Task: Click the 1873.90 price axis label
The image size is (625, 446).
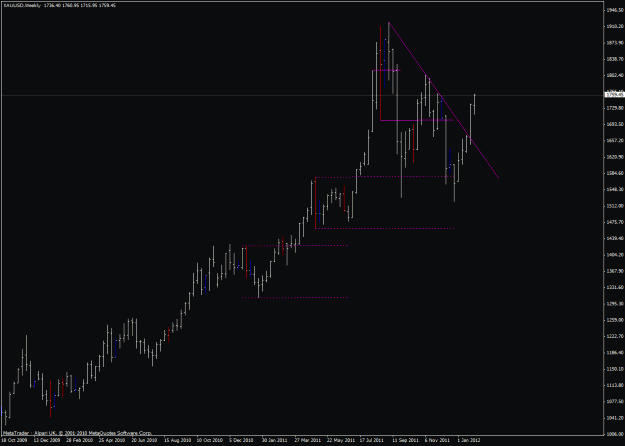Action: (x=615, y=42)
